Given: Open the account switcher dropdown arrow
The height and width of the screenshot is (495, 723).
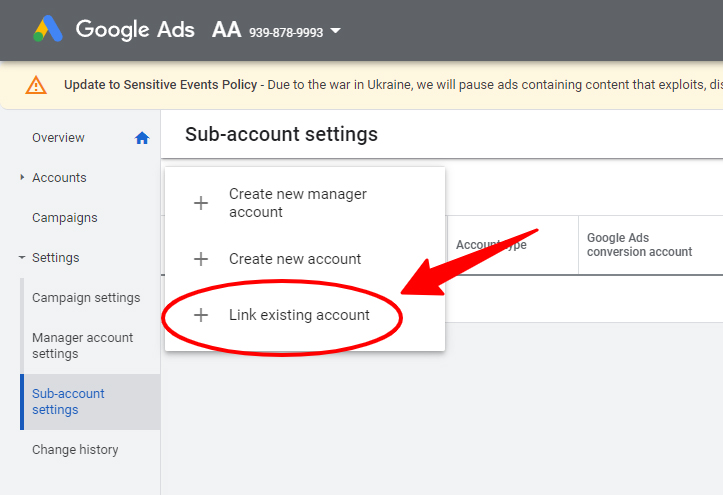Looking at the screenshot, I should [336, 31].
